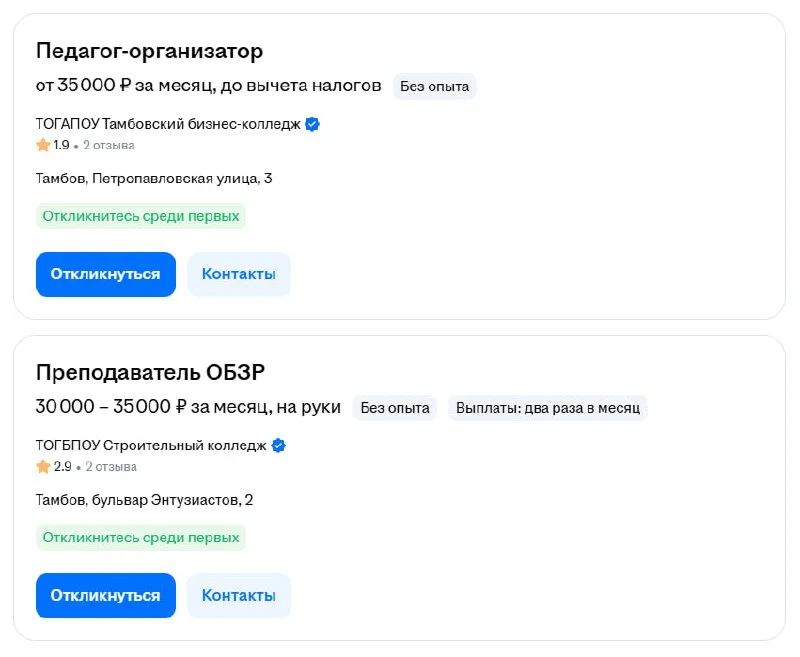Click Откликнитесь среди первых label in first card
The height and width of the screenshot is (657, 800).
tap(140, 216)
